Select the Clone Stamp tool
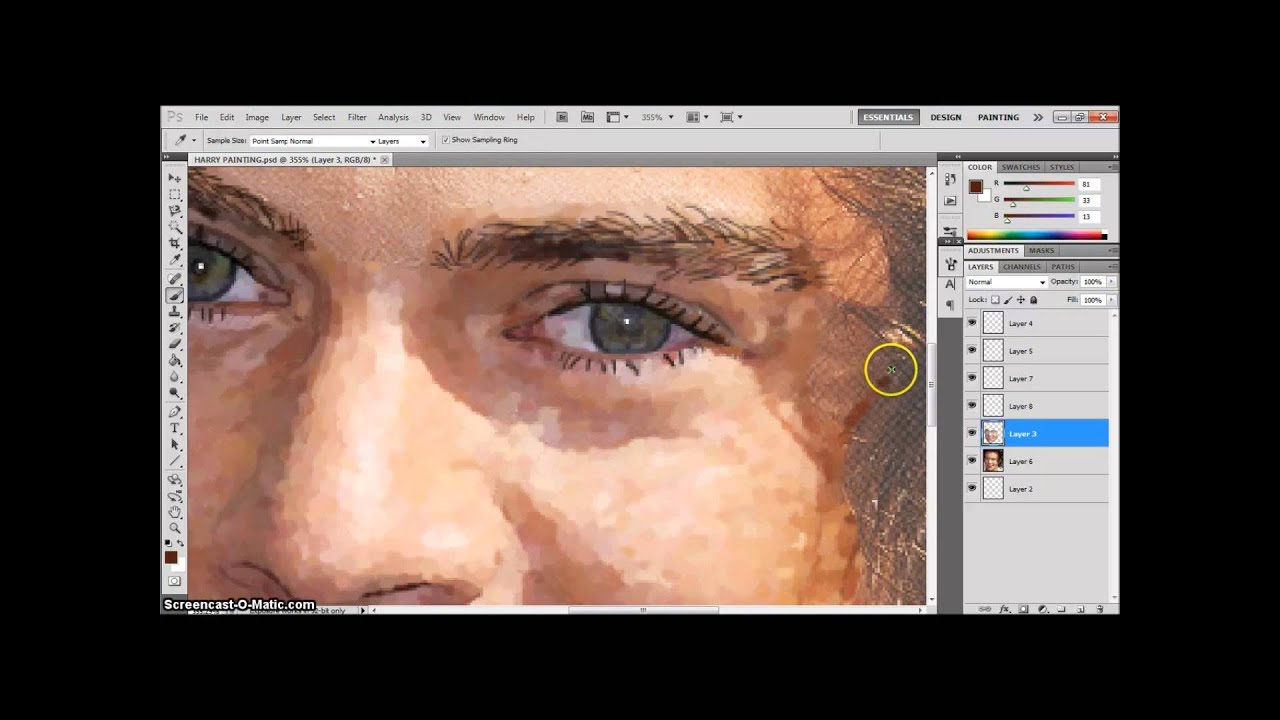Screen dimensions: 1280x720 pyautogui.click(x=175, y=311)
